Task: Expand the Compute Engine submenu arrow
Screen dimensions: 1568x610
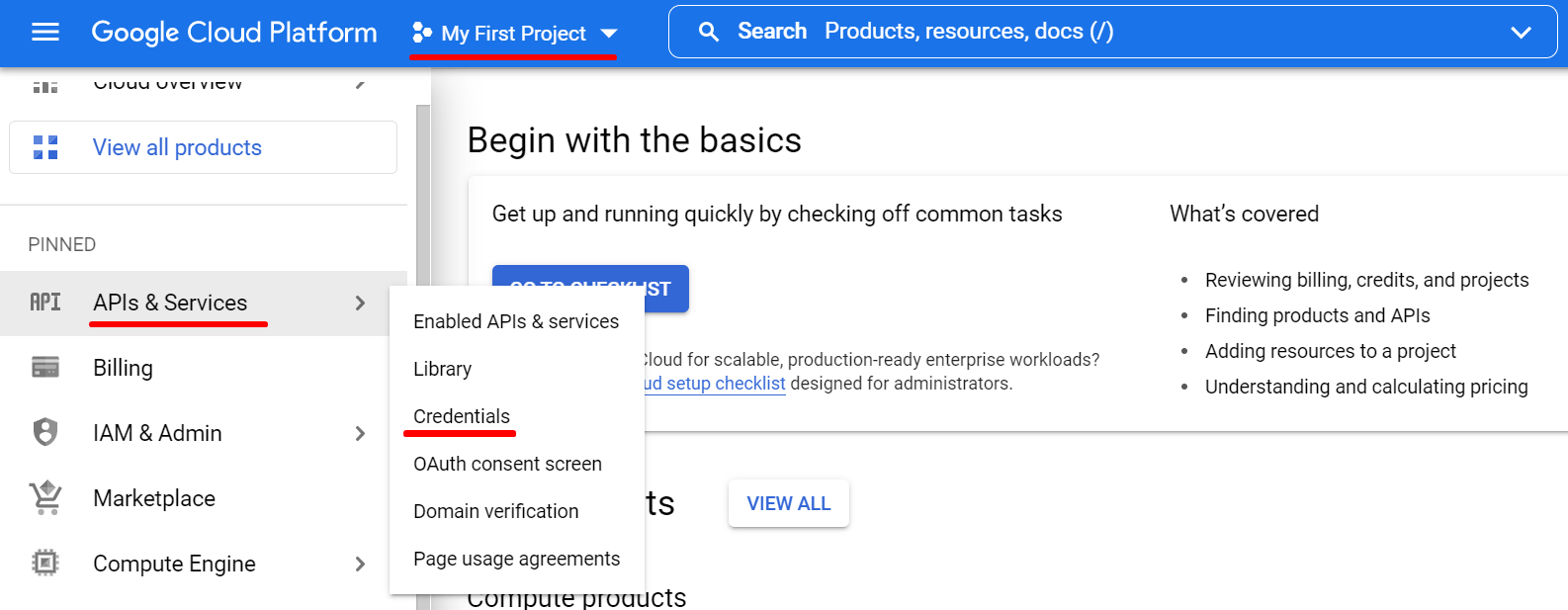Action: click(360, 564)
